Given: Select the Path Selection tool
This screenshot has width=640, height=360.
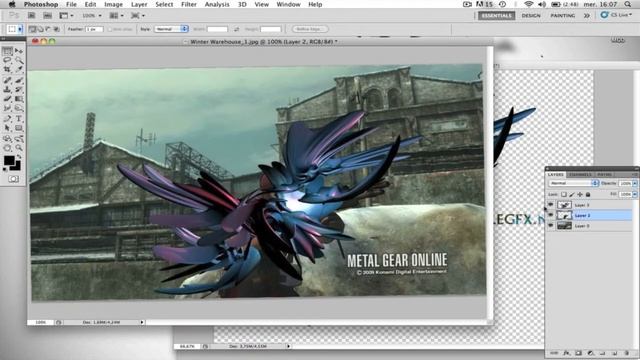Looking at the screenshot, I should 7,128.
